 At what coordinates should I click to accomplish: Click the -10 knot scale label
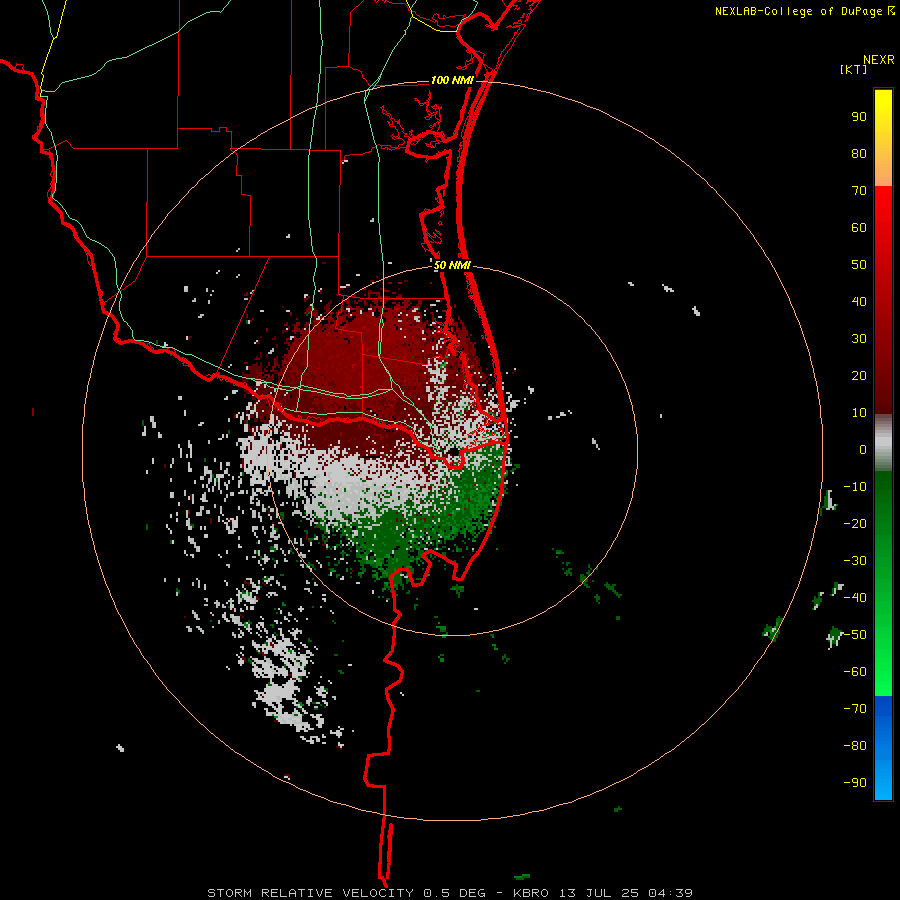click(x=855, y=487)
